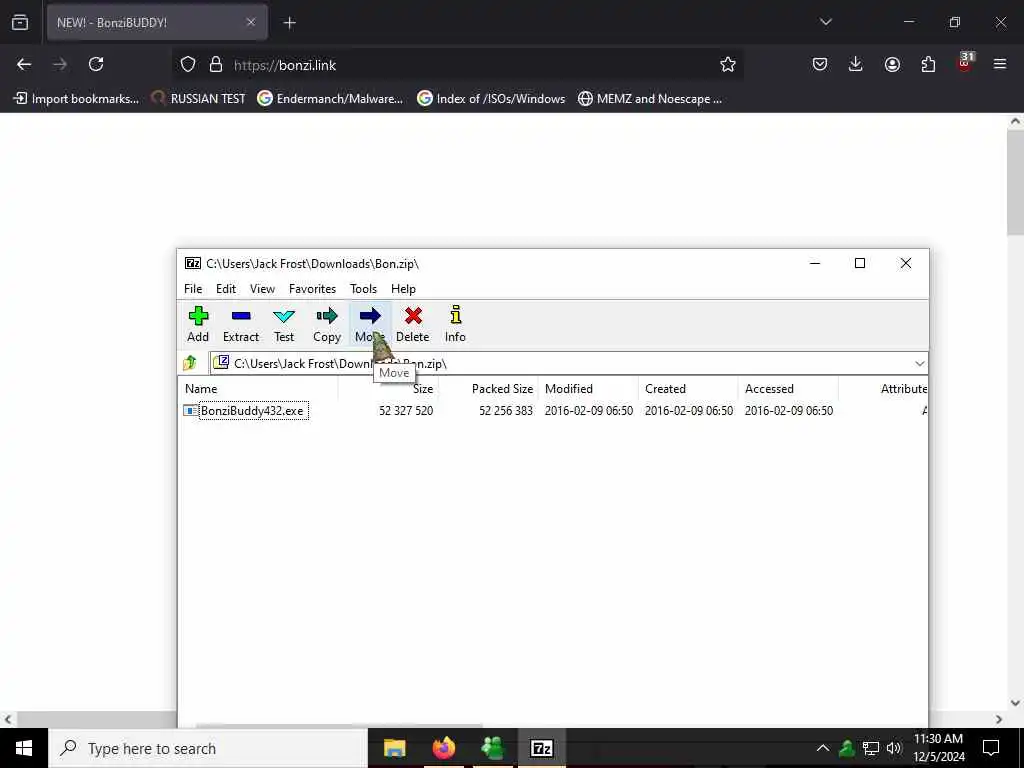This screenshot has height=768, width=1024.
Task: Click the BonziBuddy432.exe file icon
Action: (190, 411)
